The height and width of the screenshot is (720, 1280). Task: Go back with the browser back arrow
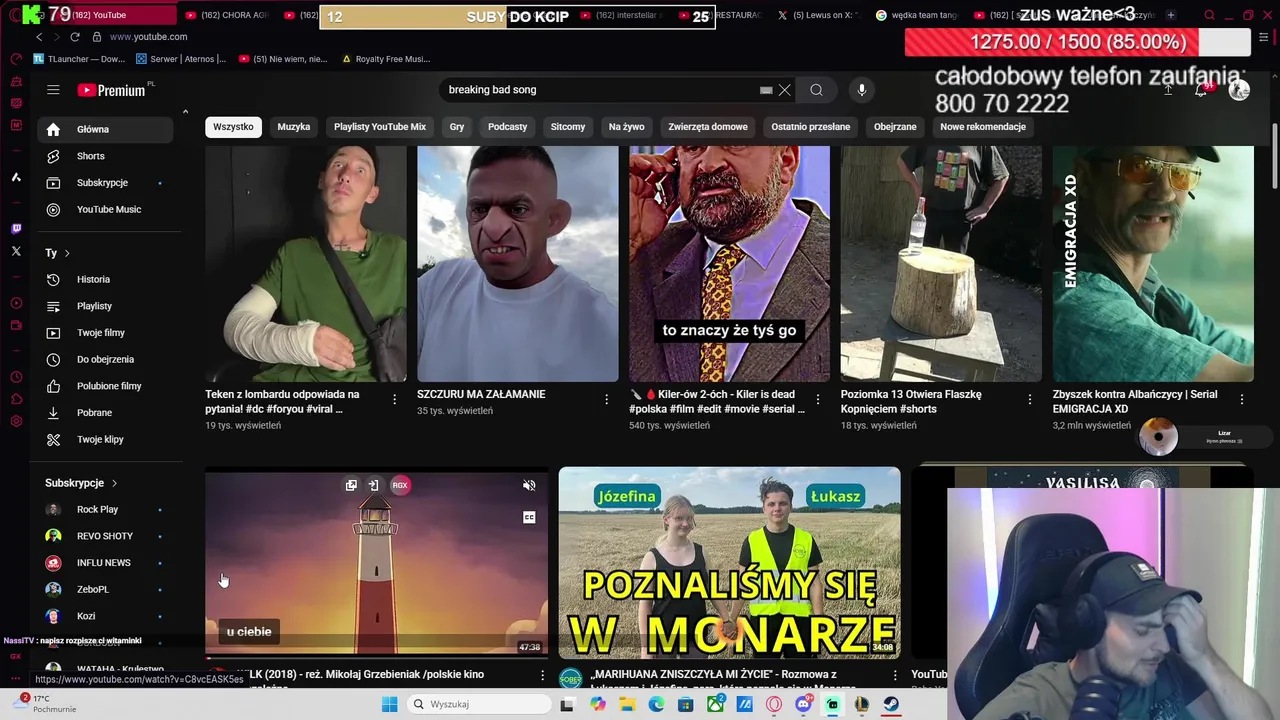tap(39, 37)
